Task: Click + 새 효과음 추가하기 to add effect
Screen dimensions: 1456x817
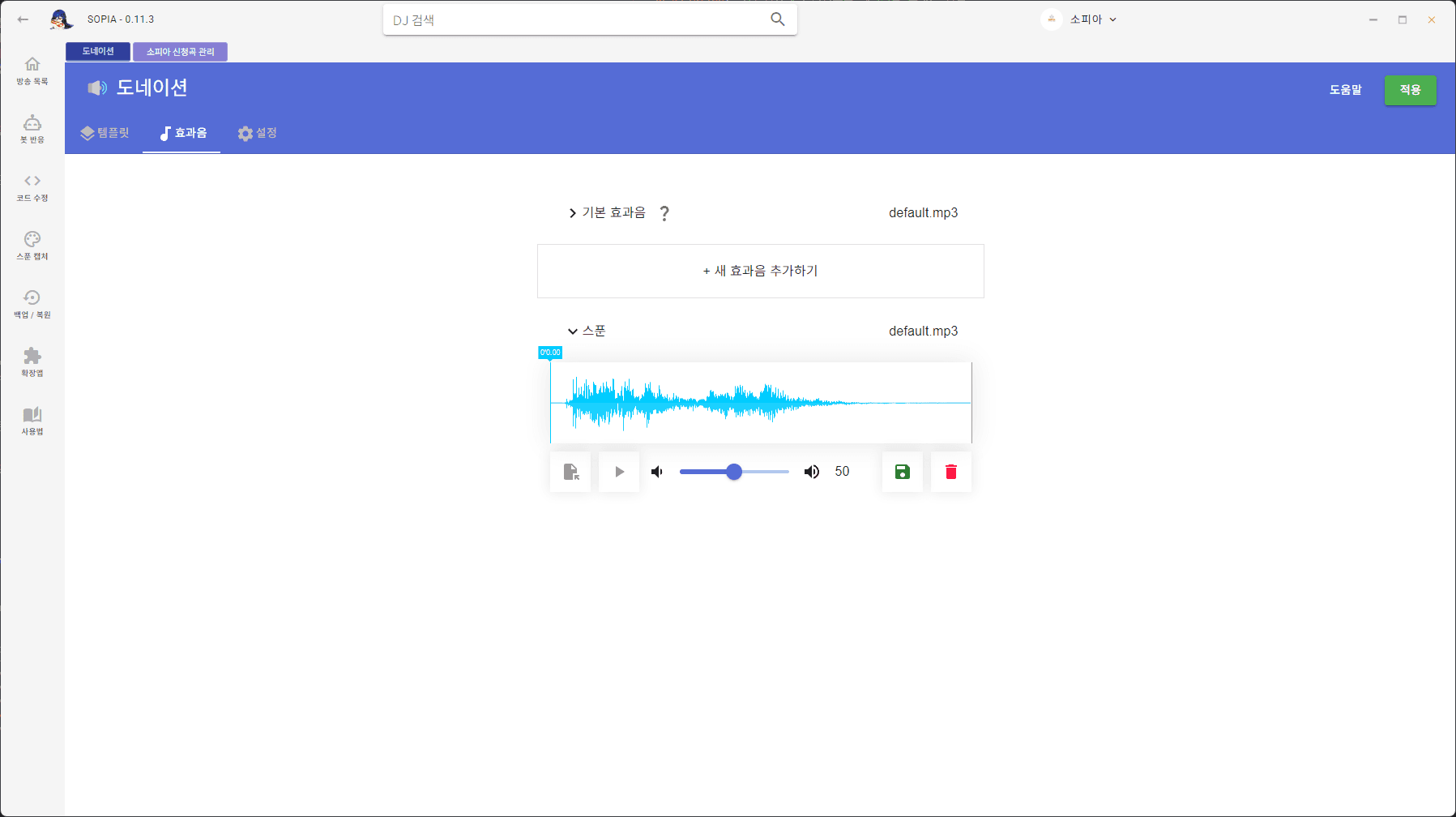Action: click(760, 271)
